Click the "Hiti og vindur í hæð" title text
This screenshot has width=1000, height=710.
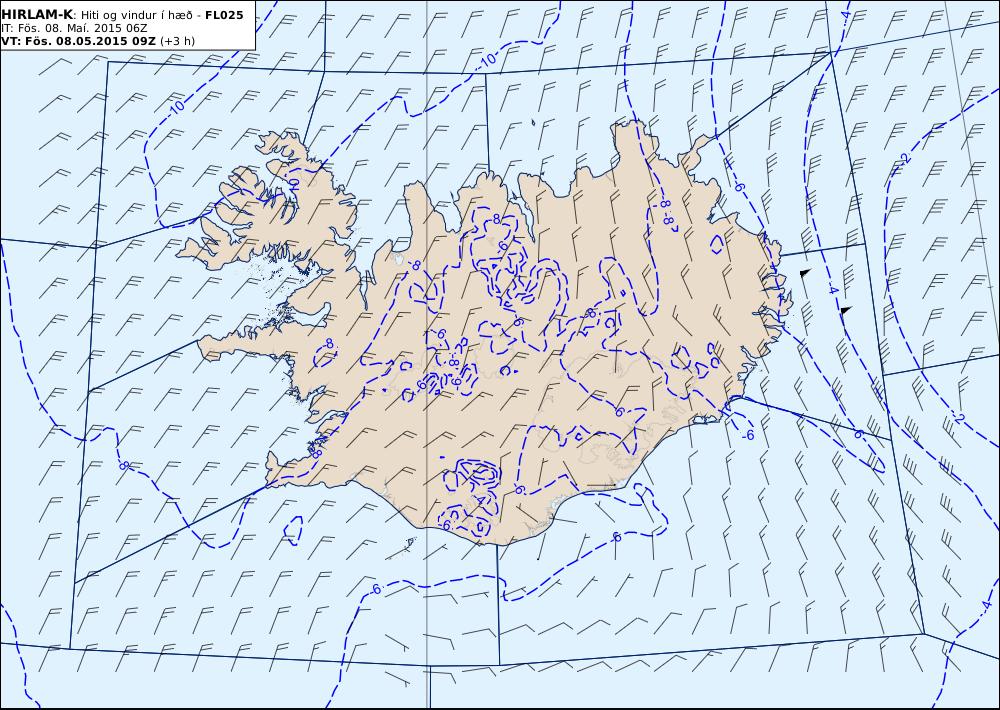(x=136, y=15)
